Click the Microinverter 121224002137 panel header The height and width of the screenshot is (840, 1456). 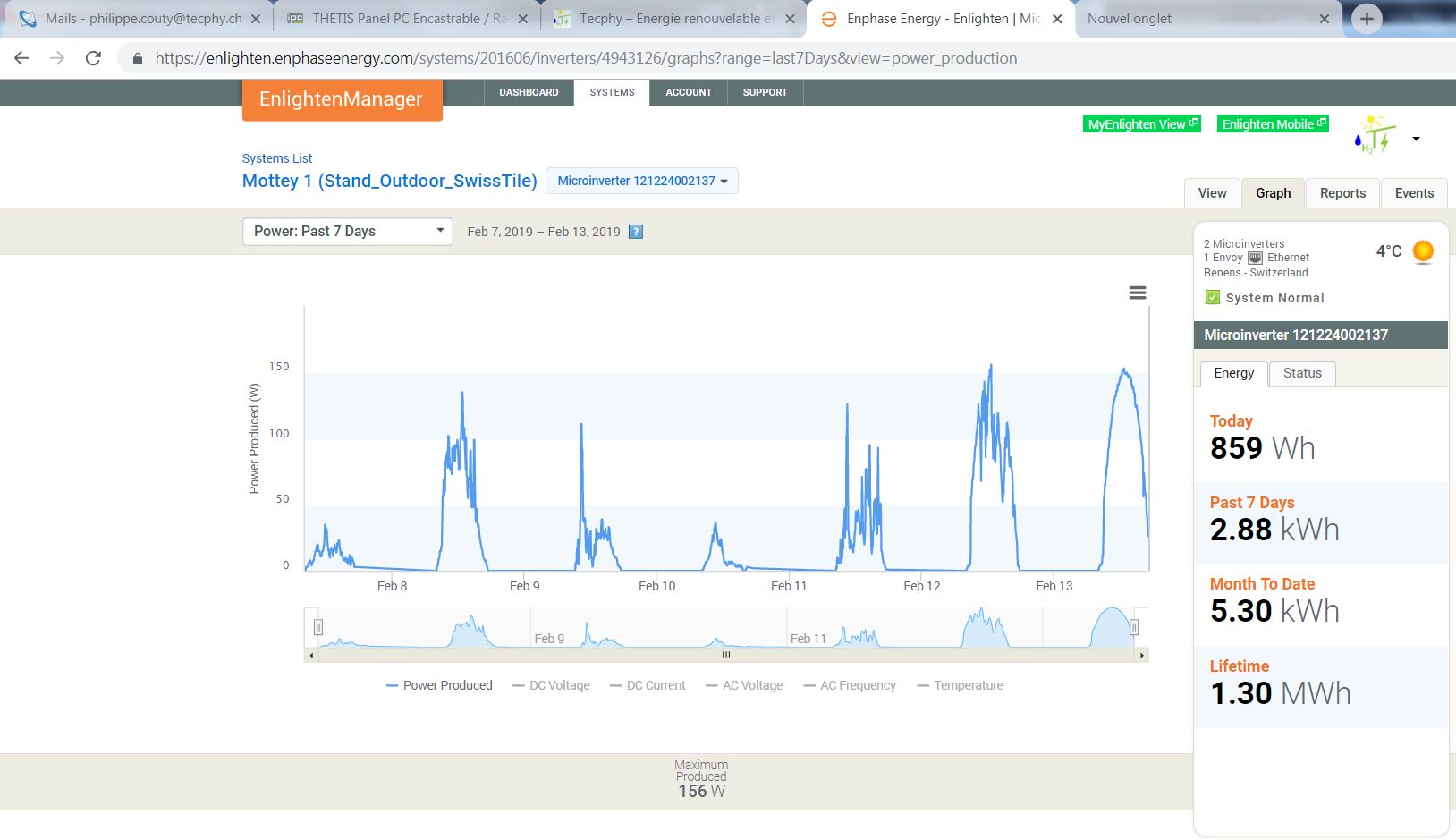pos(1320,335)
